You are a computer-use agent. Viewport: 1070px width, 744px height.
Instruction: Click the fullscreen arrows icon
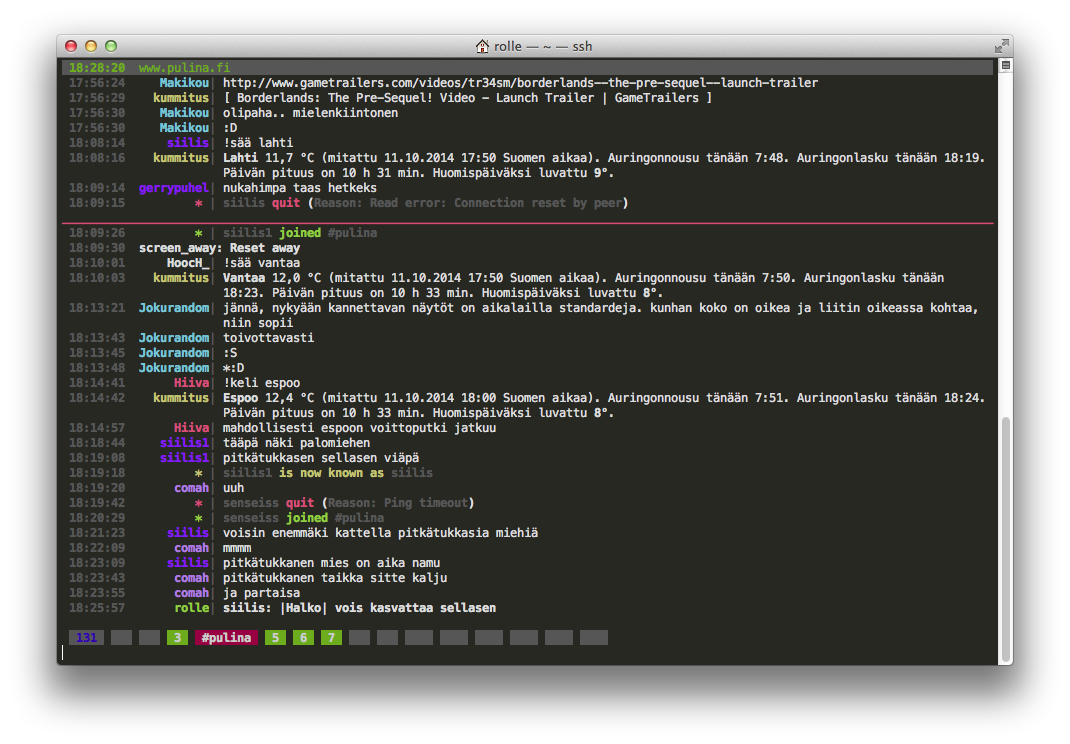click(x=1001, y=46)
